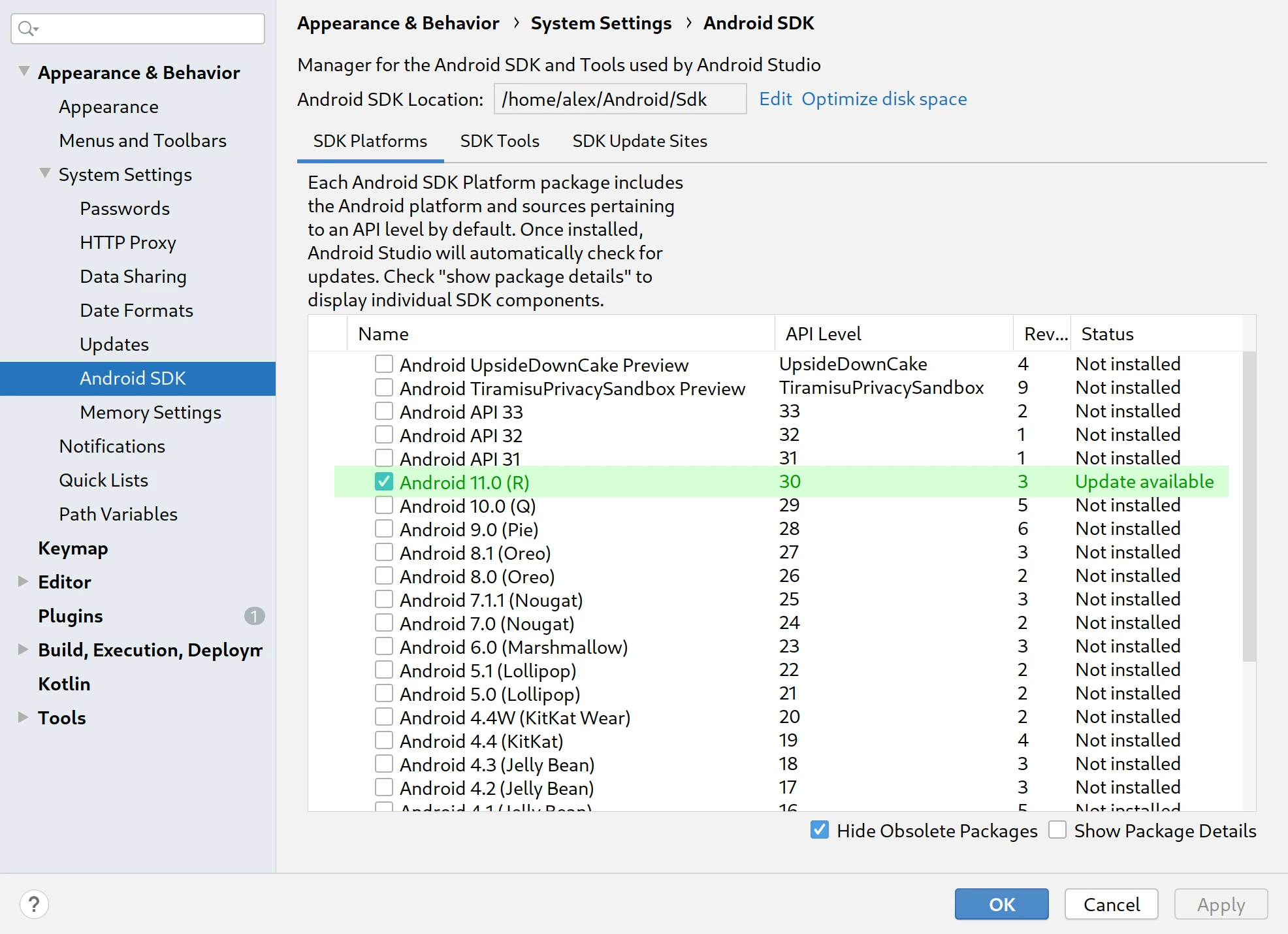The image size is (1288, 934).
Task: Expand Build, Execution, Deployment section
Action: (23, 649)
